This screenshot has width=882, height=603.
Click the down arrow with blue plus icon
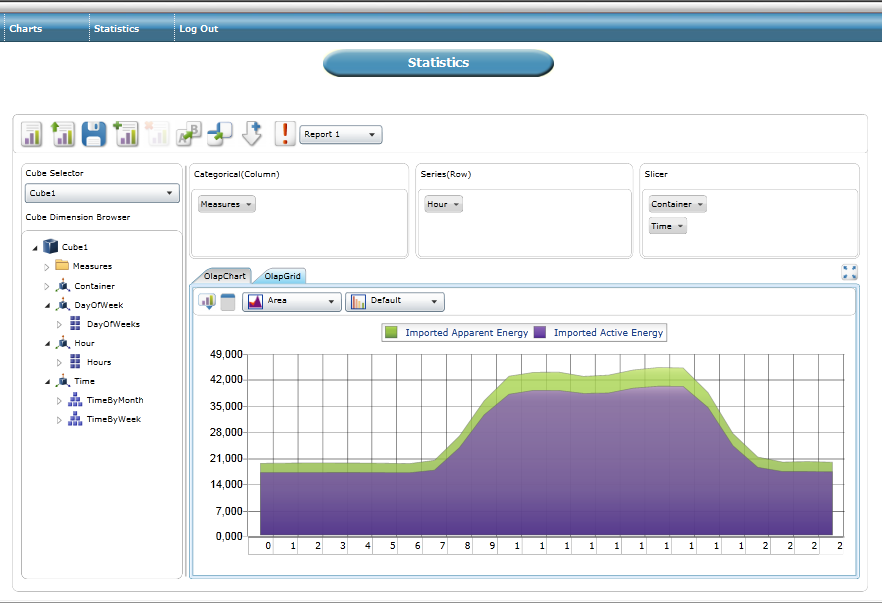pyautogui.click(x=251, y=134)
